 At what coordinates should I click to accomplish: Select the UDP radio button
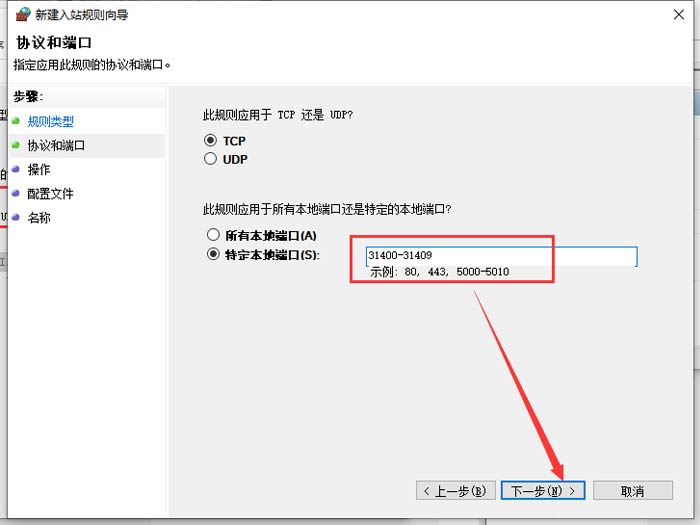pos(210,159)
